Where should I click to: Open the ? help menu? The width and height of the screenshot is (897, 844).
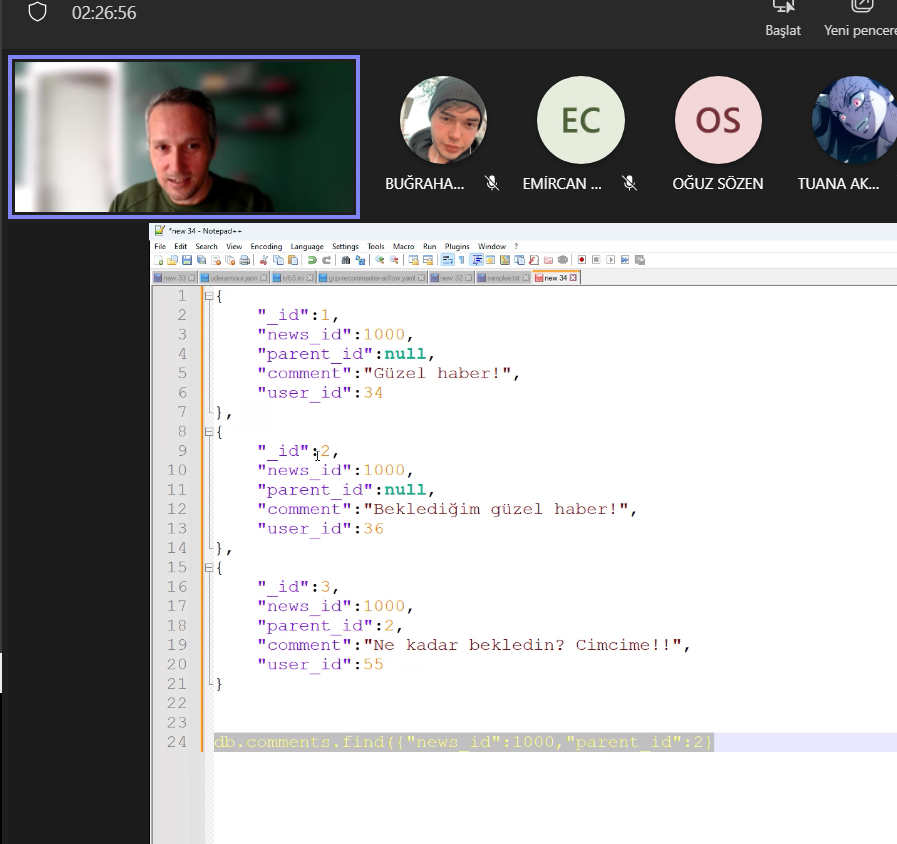pos(516,247)
